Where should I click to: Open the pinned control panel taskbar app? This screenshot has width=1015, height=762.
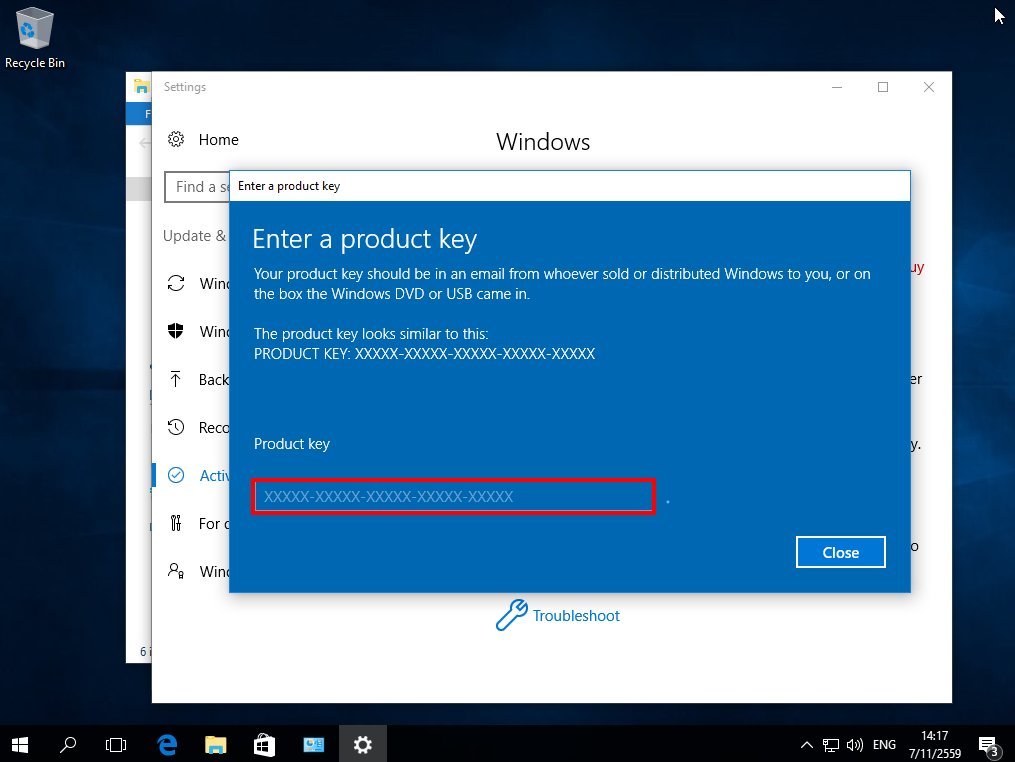[x=314, y=745]
